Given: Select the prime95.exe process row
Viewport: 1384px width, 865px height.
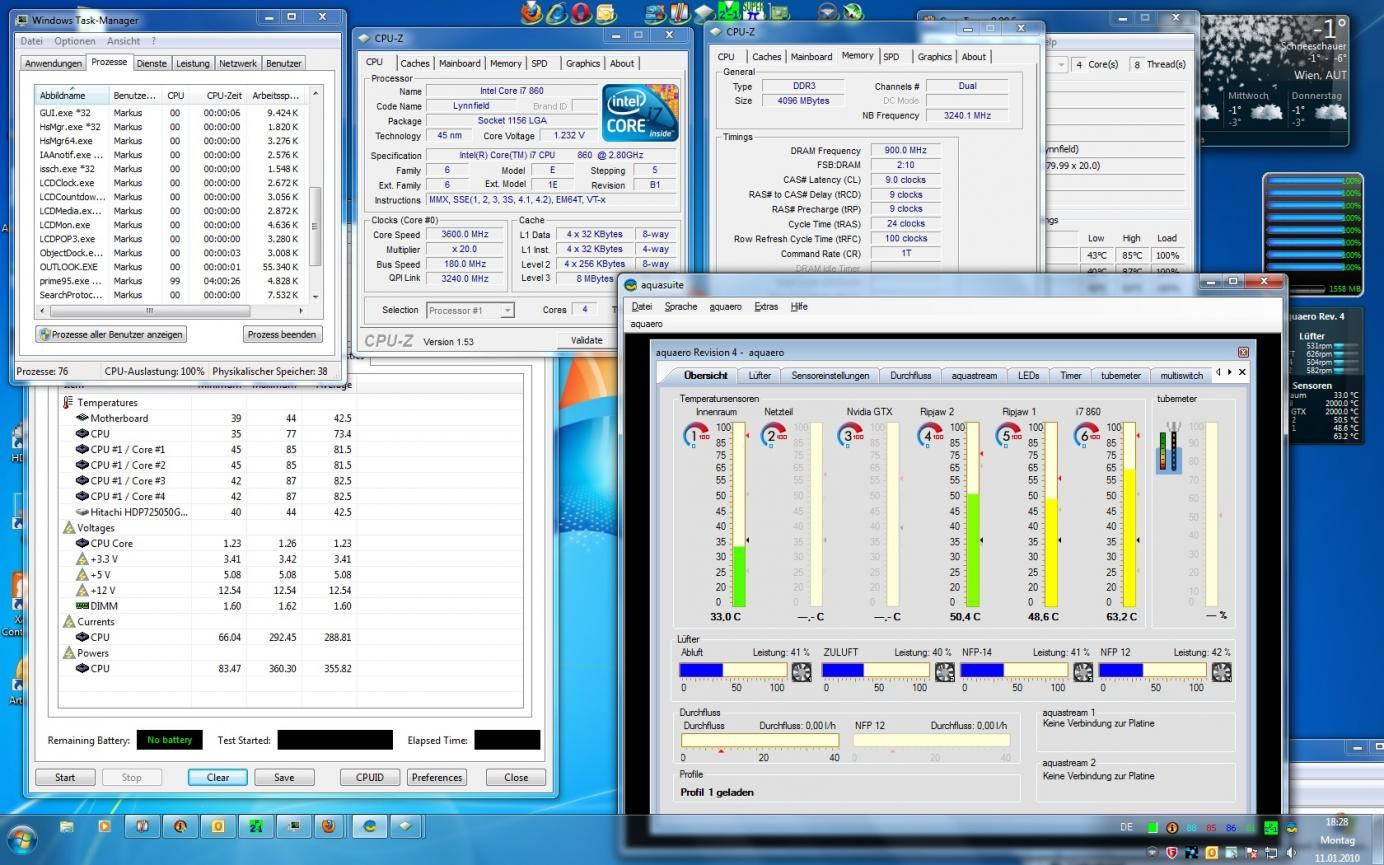Looking at the screenshot, I should coord(172,281).
